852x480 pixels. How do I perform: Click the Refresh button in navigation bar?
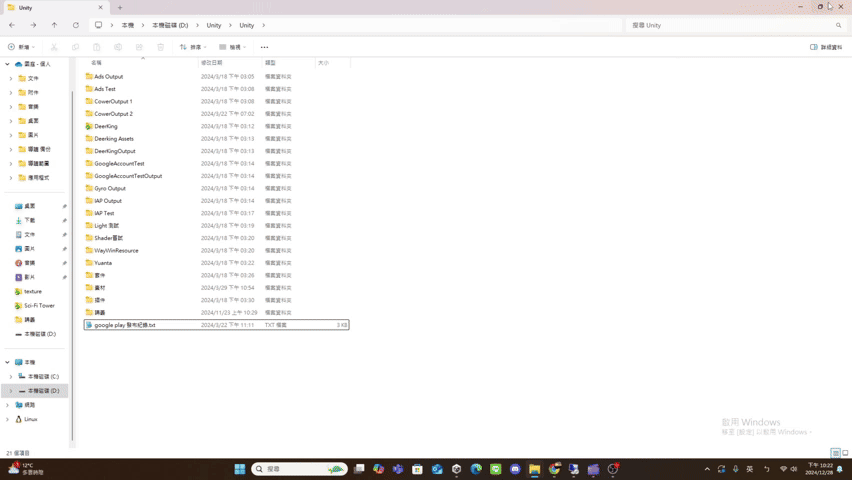(x=76, y=25)
